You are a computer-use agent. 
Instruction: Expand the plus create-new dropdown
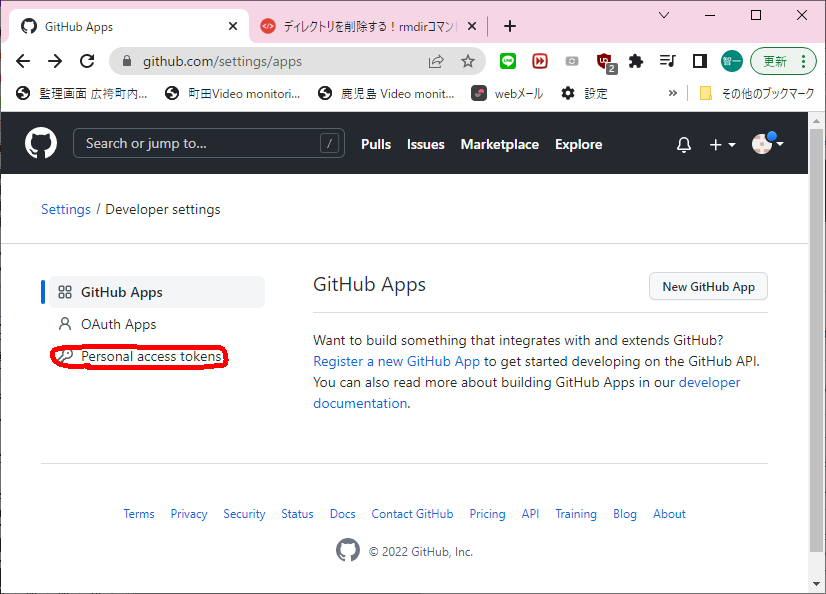(722, 144)
